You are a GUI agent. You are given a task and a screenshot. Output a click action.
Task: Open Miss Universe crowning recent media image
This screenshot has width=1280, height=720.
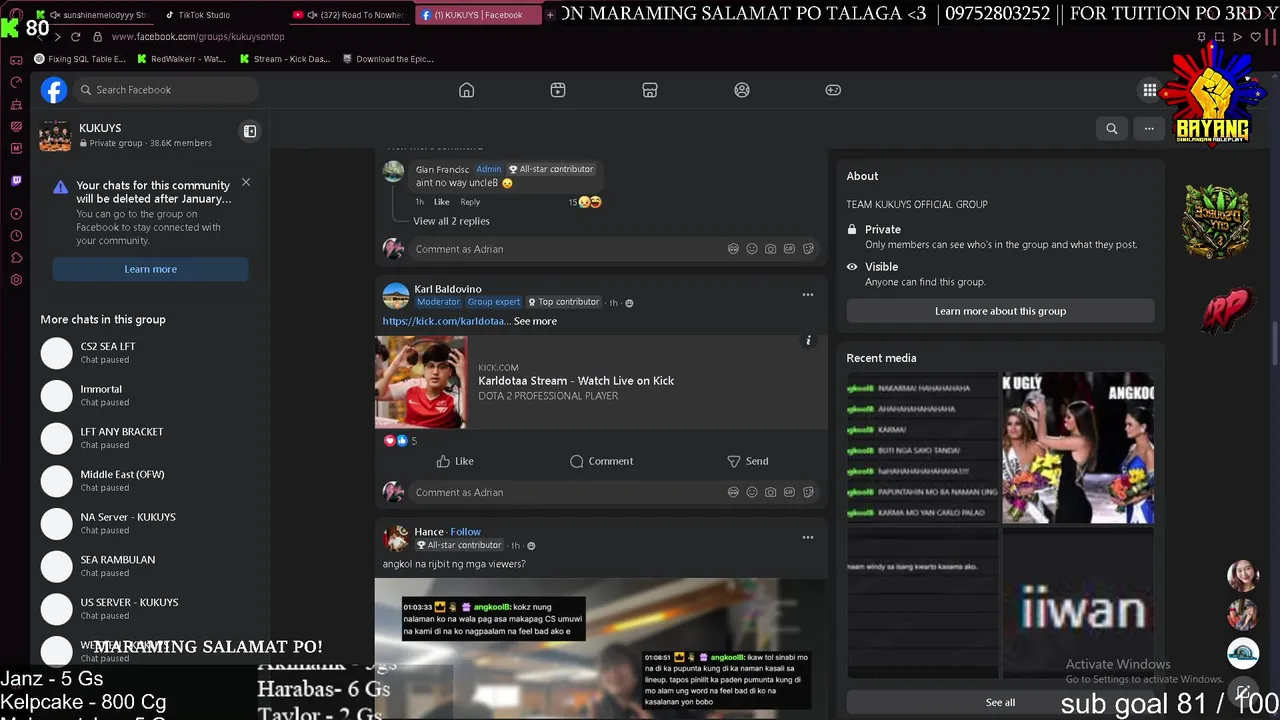(x=1078, y=448)
